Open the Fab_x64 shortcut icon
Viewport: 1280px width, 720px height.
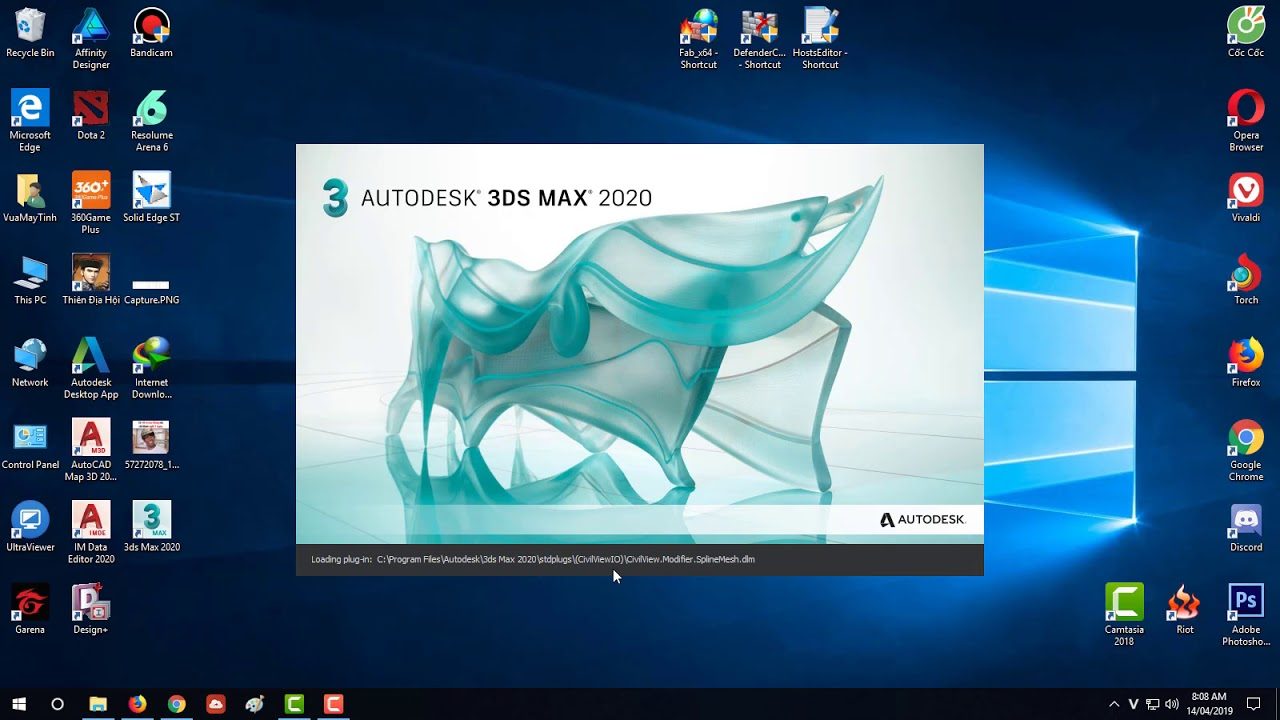[699, 39]
